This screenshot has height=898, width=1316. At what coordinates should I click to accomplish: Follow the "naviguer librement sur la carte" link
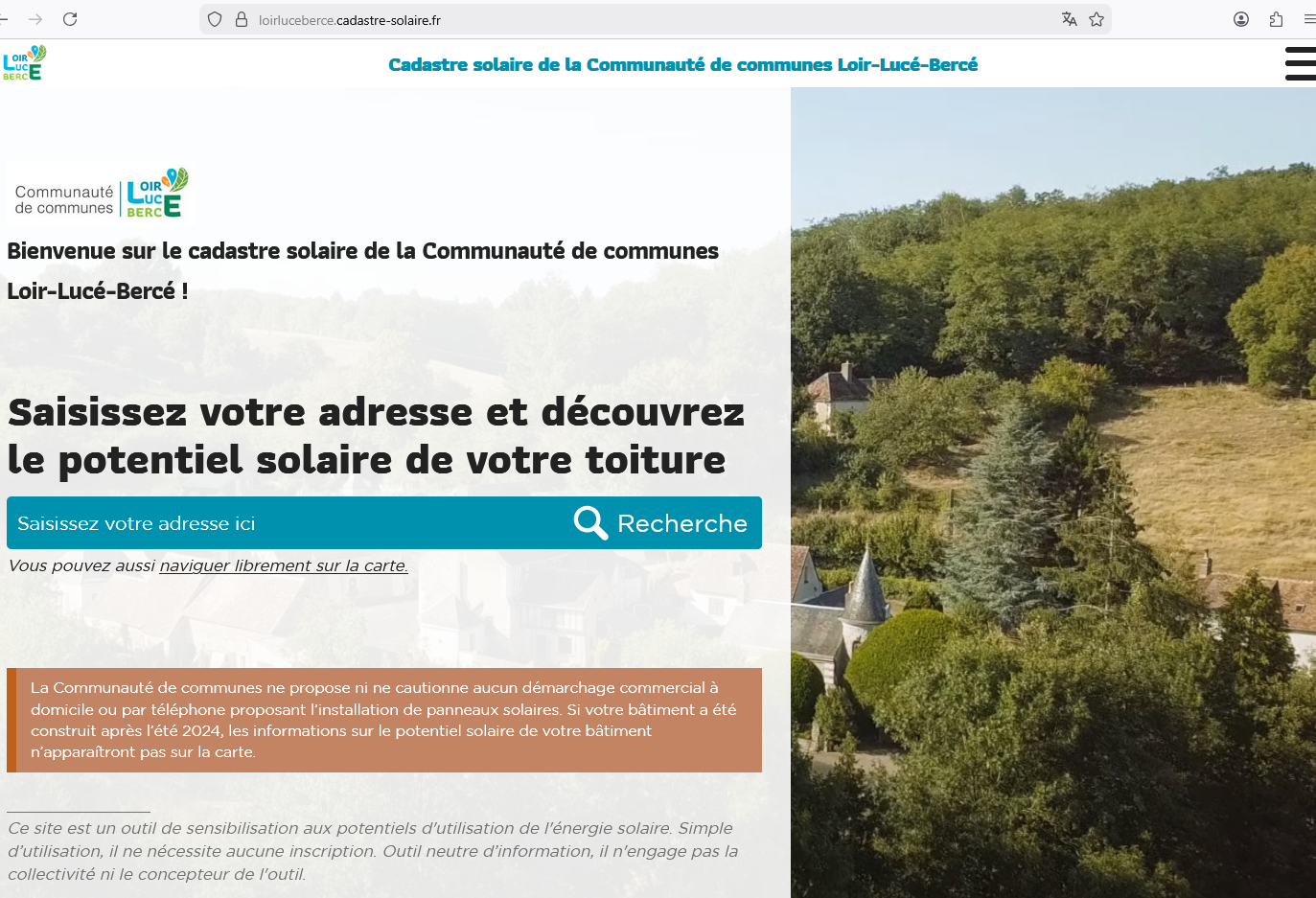tap(284, 565)
